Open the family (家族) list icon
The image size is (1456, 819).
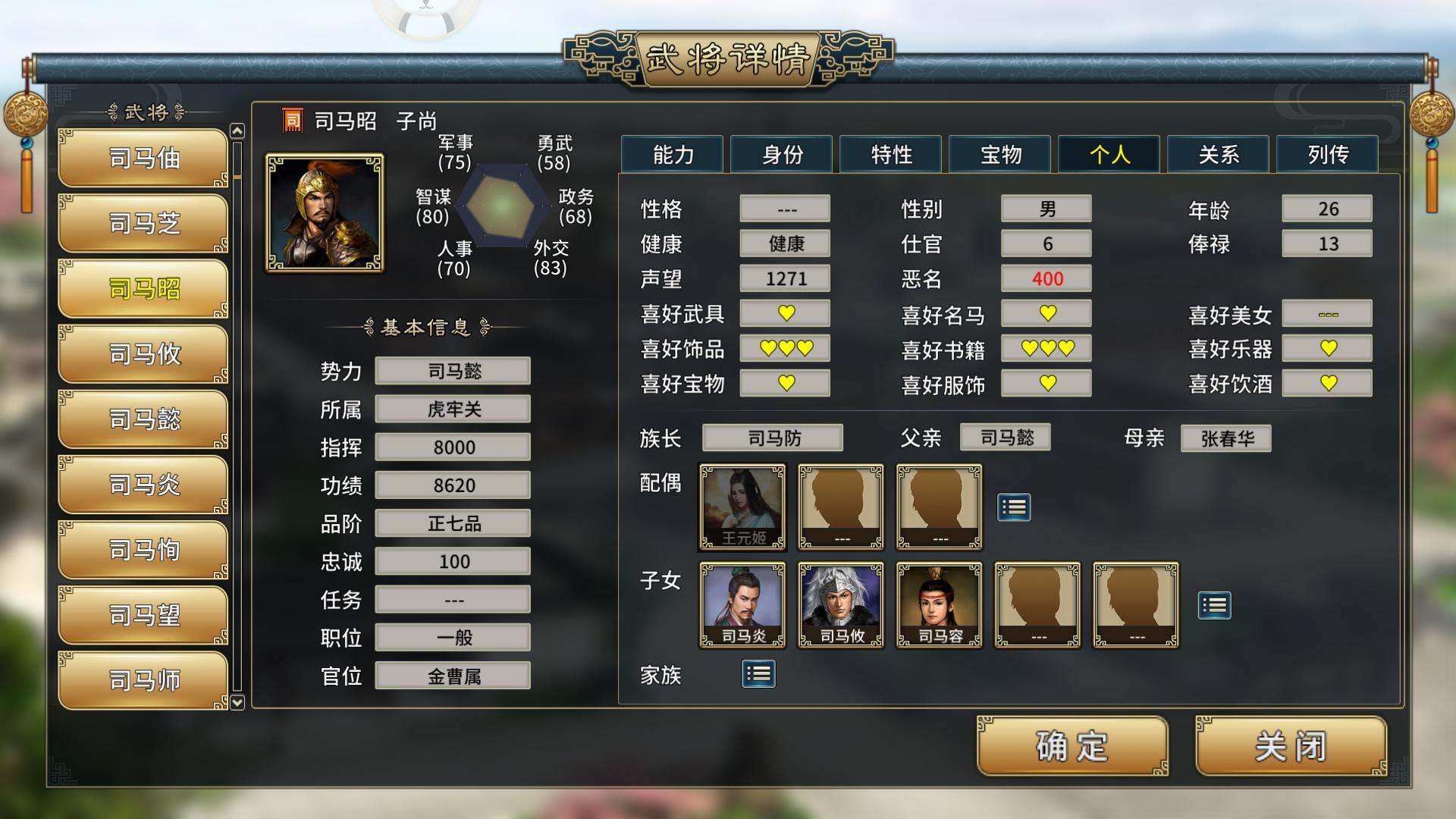[758, 673]
